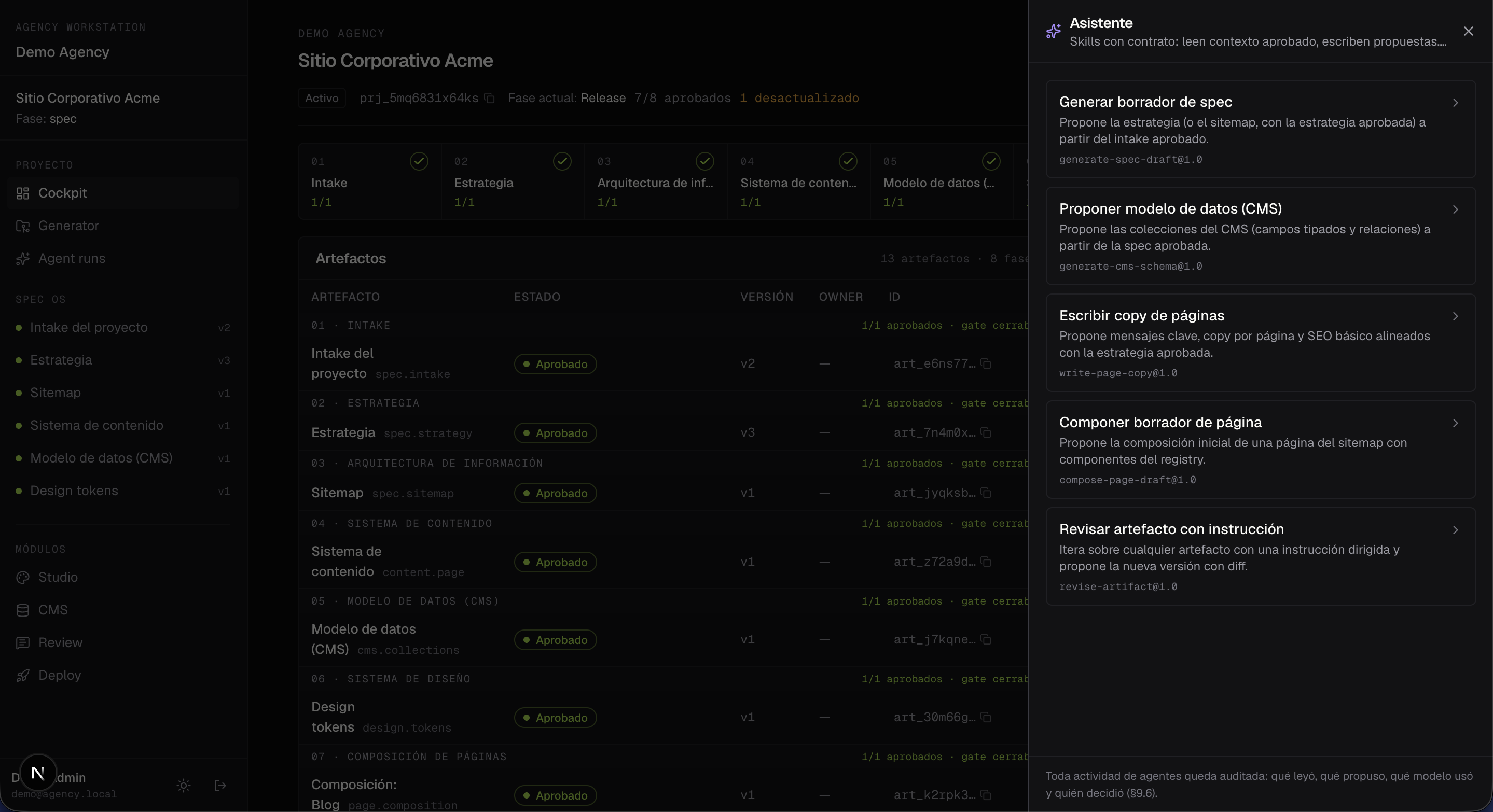Copy artifact ID art_z72a9d…
Screen dimensions: 1493x812
click(x=986, y=562)
